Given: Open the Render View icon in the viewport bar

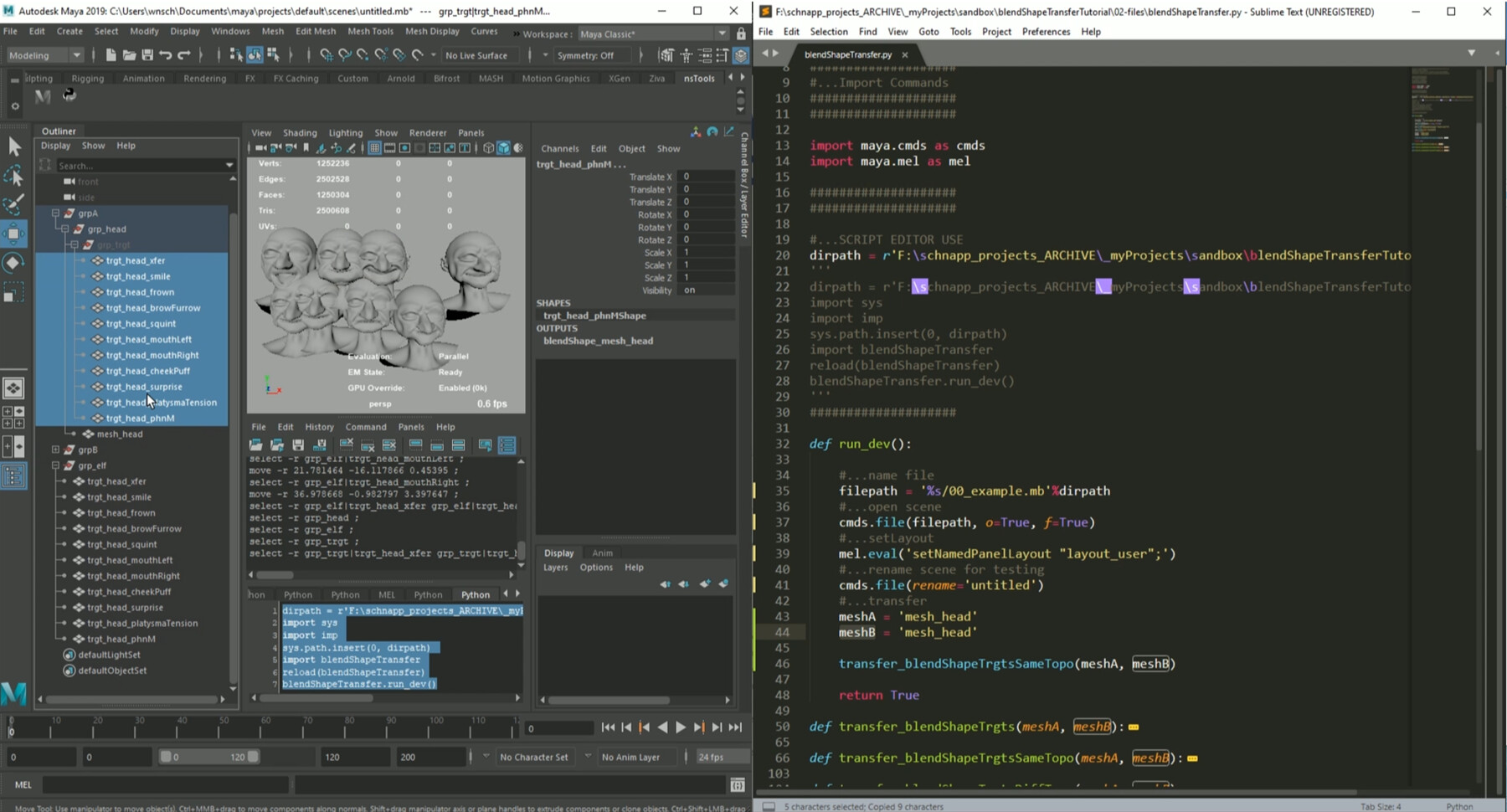Looking at the screenshot, I should coord(712,131).
